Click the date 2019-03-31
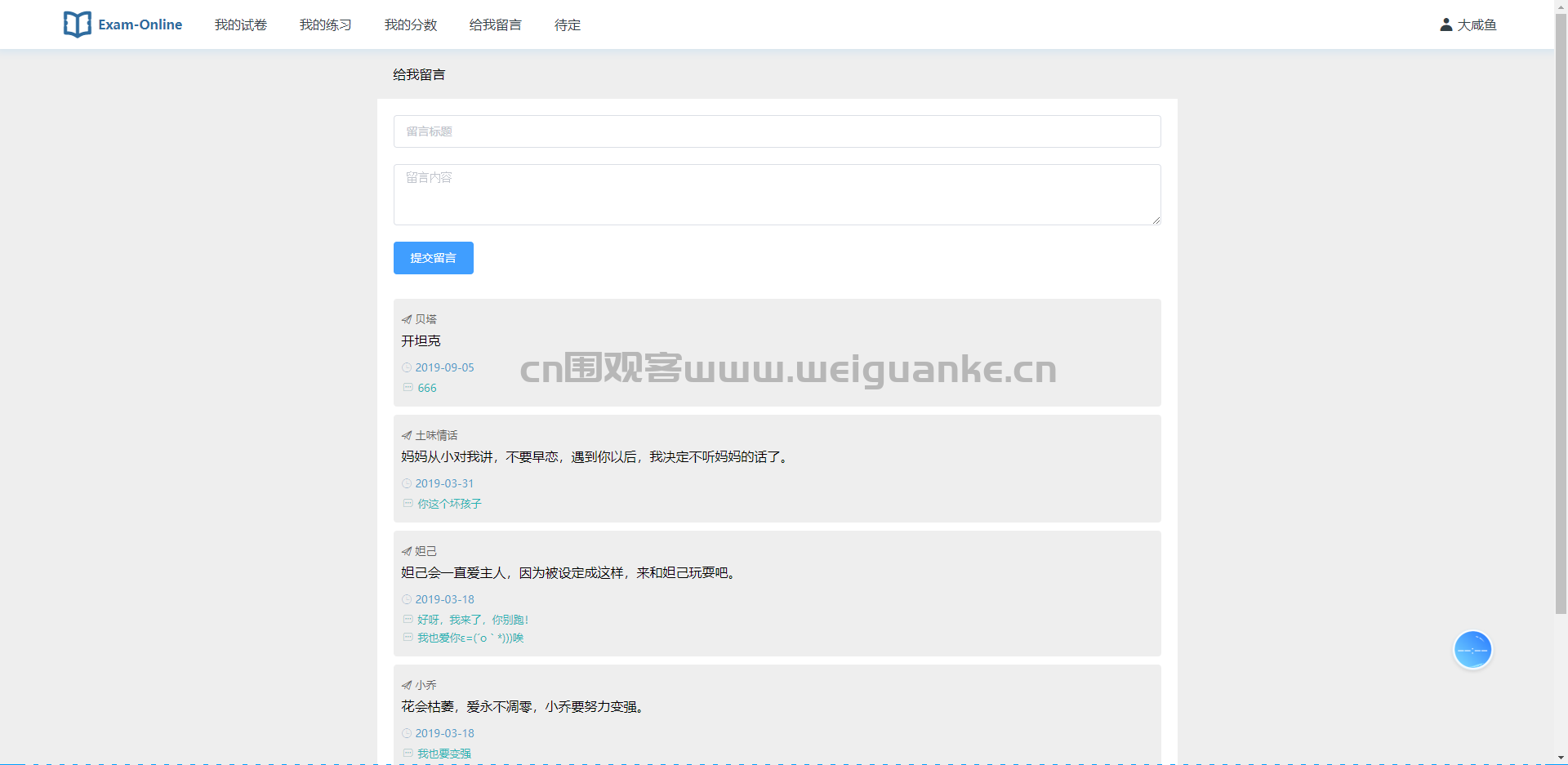This screenshot has width=1568, height=765. click(x=444, y=483)
